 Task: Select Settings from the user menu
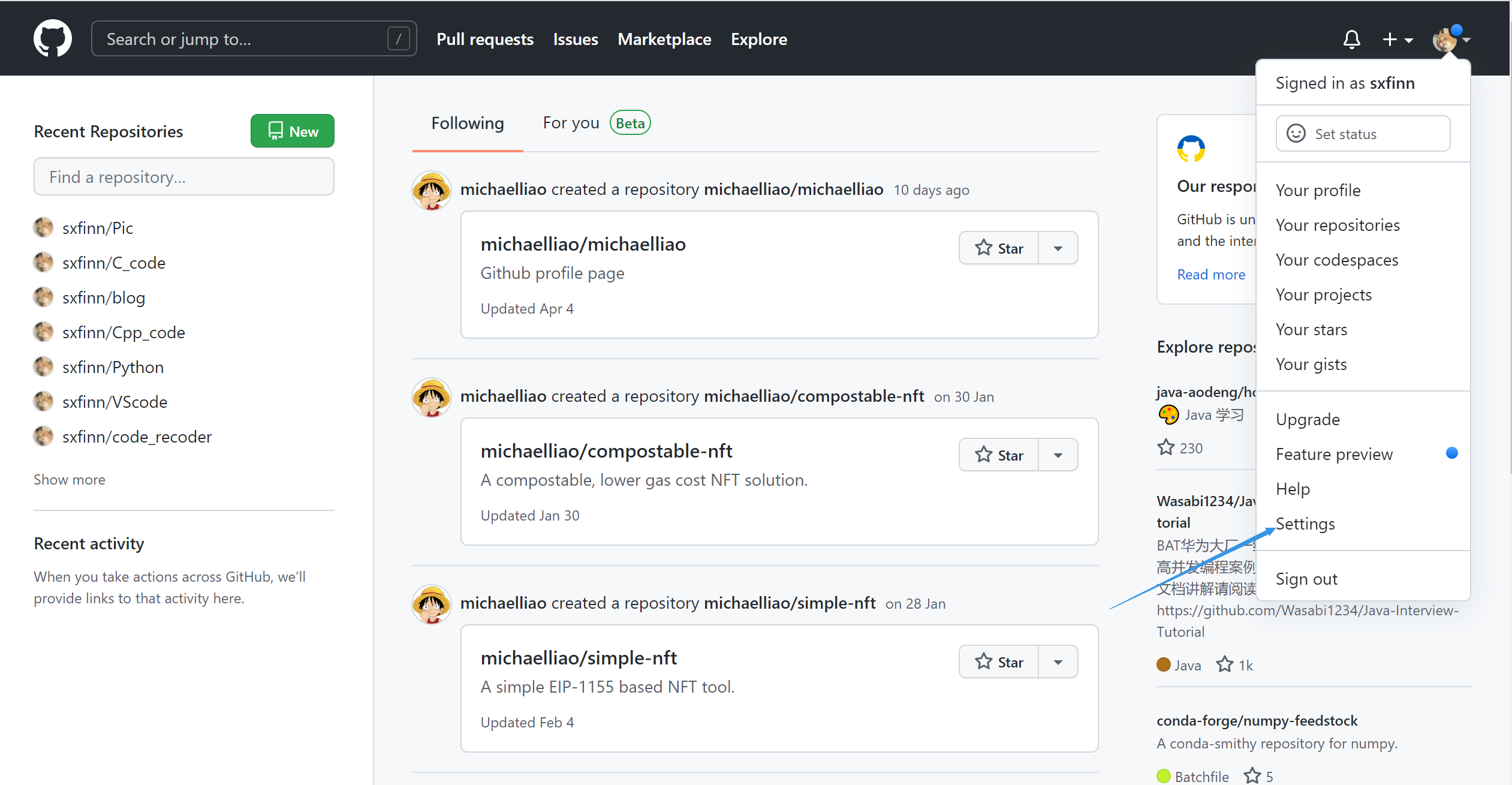point(1305,524)
